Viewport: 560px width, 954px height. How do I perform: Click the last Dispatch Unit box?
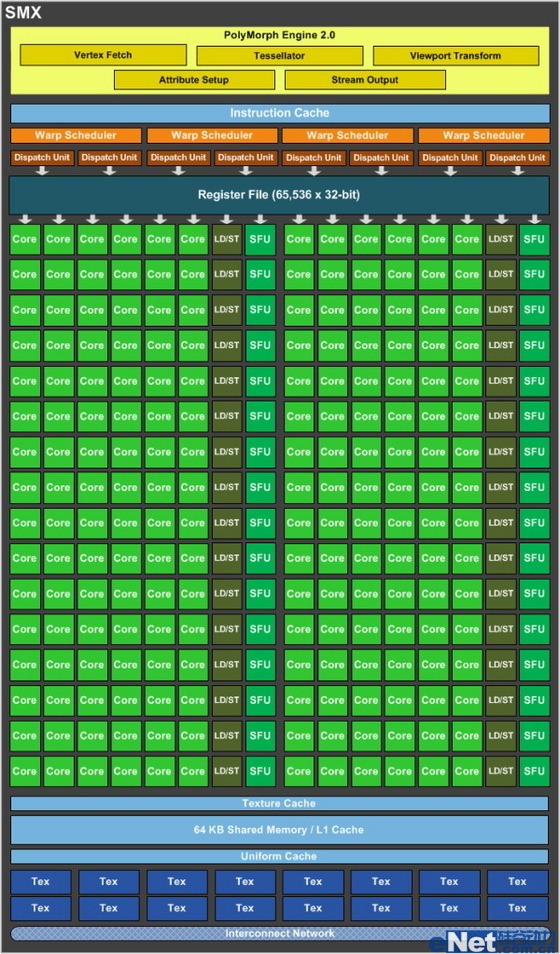[x=517, y=158]
